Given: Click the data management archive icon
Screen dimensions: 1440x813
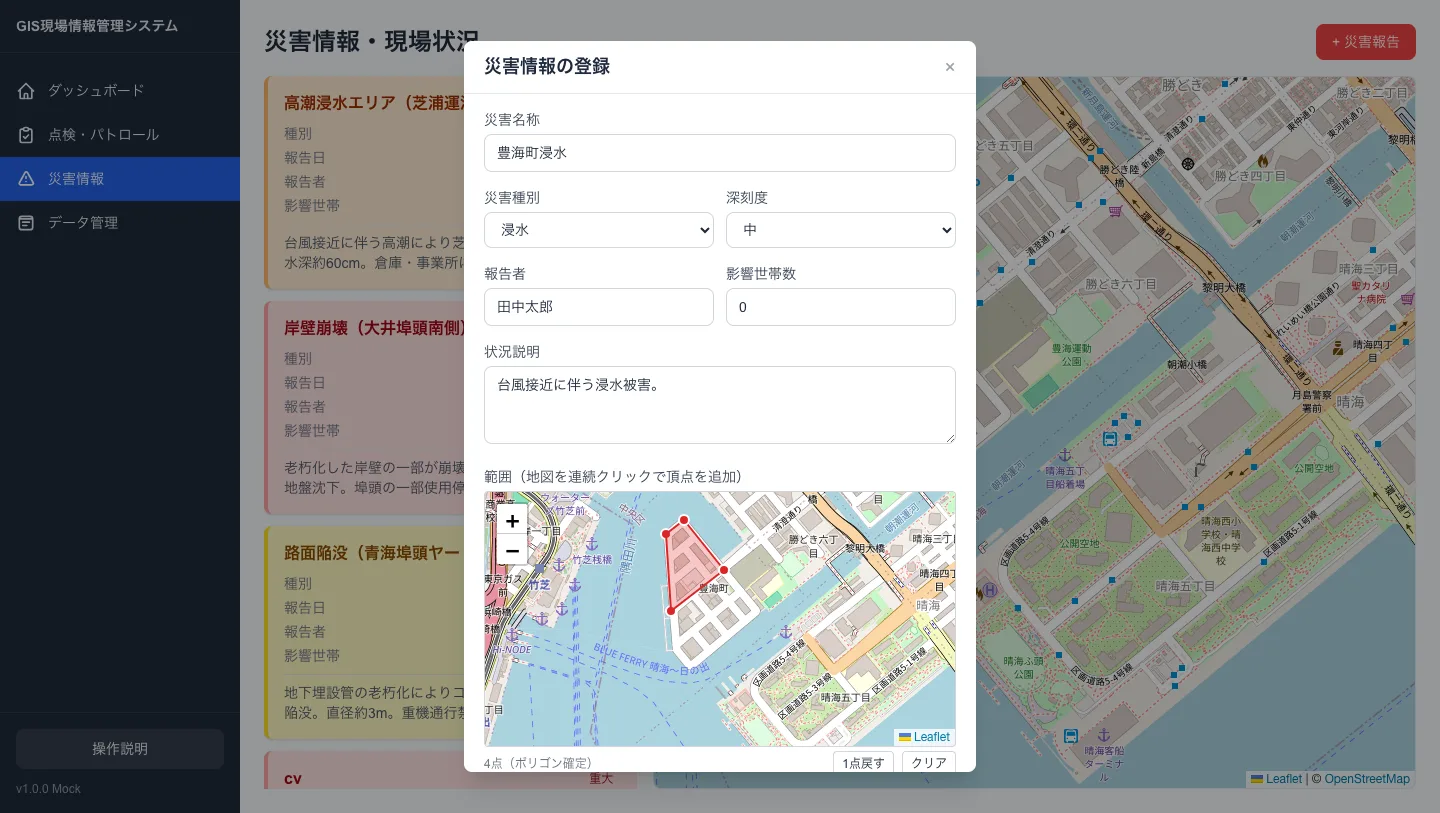Looking at the screenshot, I should coord(26,223).
